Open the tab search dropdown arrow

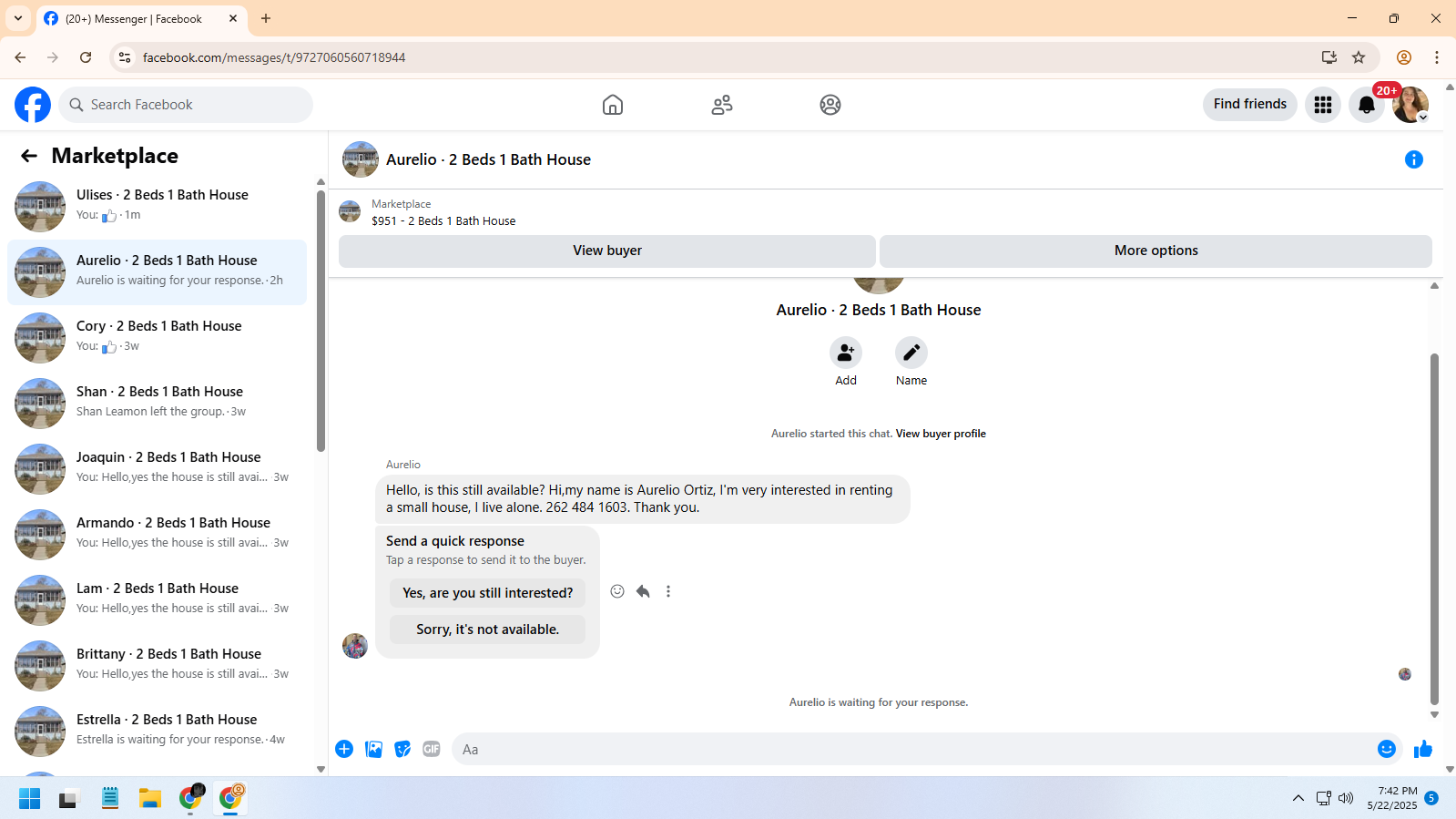(x=18, y=18)
